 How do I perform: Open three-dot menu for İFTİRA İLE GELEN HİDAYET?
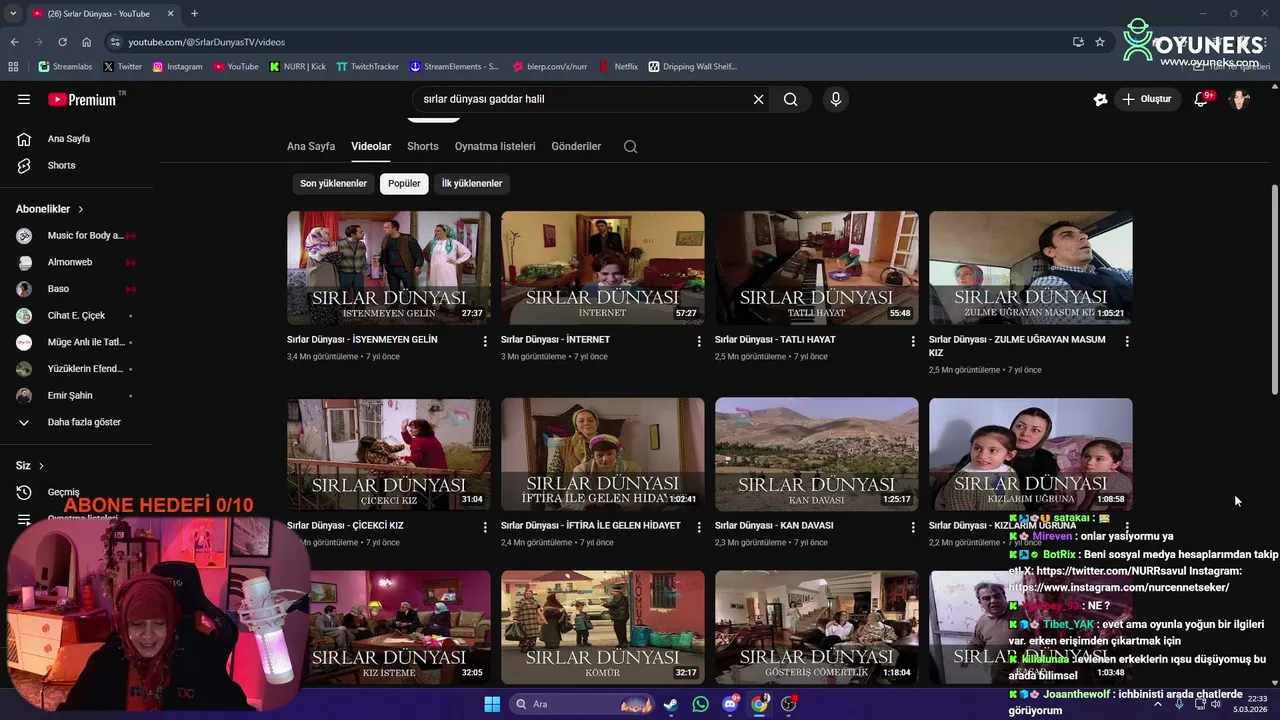(x=699, y=527)
